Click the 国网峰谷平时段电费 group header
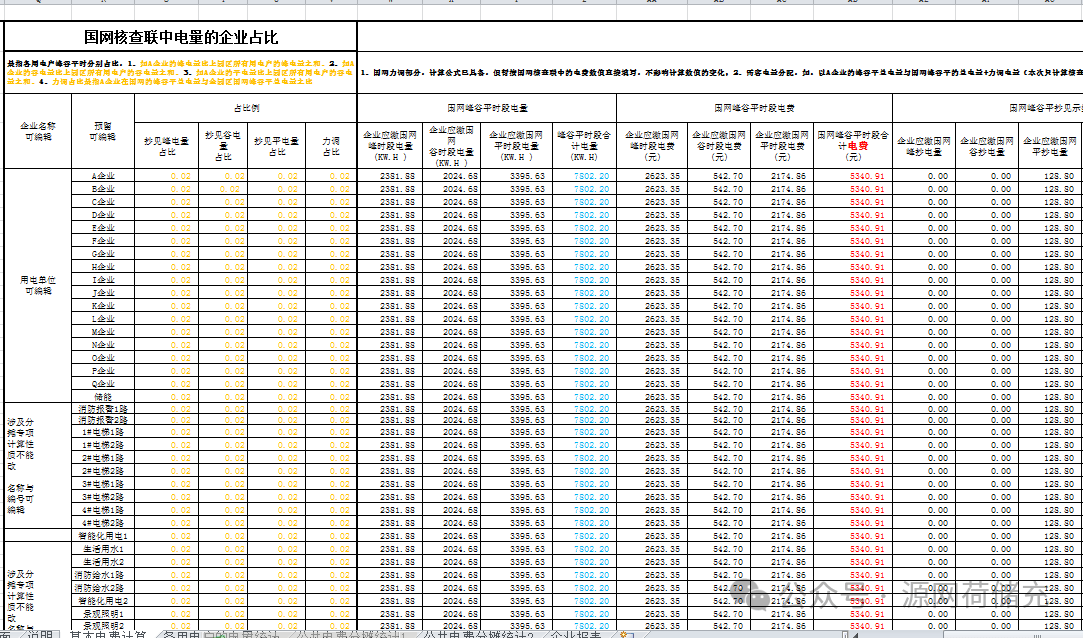The image size is (1083, 638). point(753,107)
